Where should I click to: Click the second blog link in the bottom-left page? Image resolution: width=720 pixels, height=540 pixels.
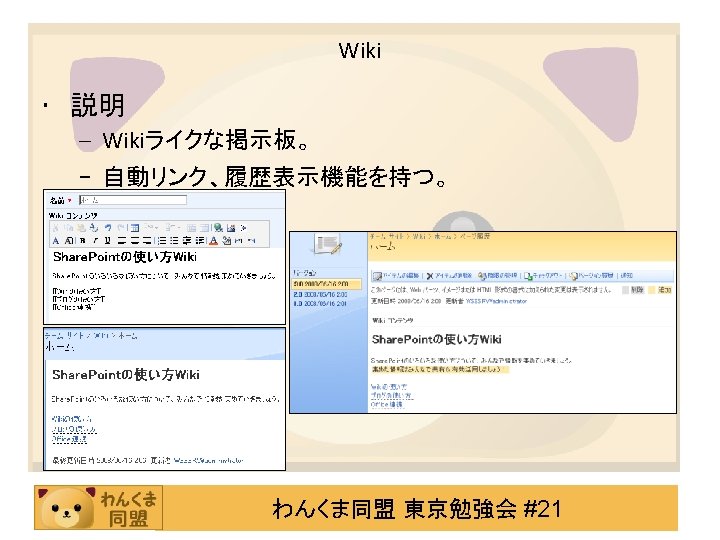[x=74, y=429]
